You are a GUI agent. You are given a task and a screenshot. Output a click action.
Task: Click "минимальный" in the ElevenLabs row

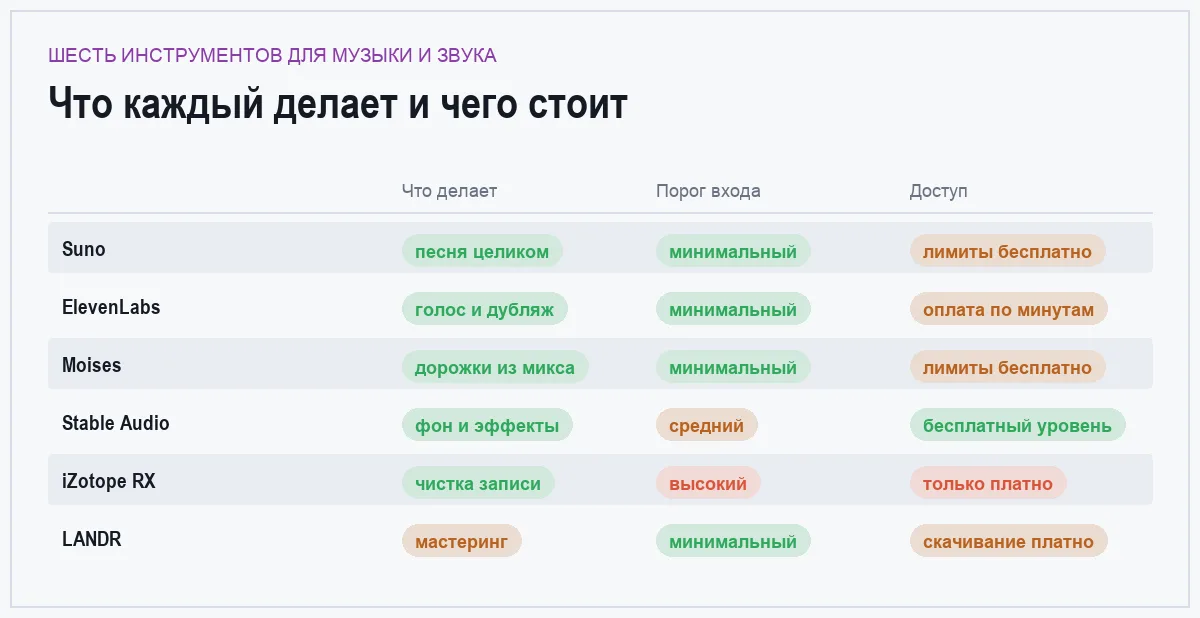(x=733, y=309)
